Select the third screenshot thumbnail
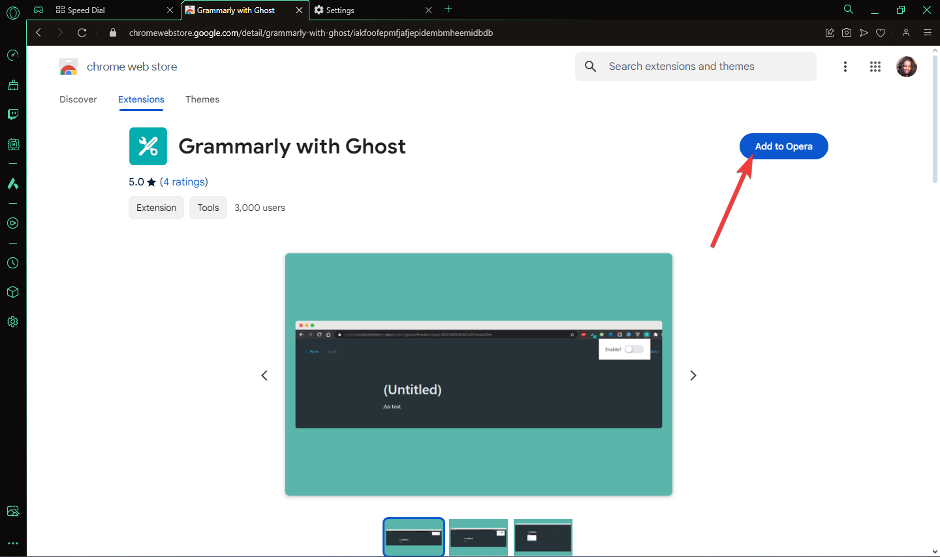 tap(543, 537)
